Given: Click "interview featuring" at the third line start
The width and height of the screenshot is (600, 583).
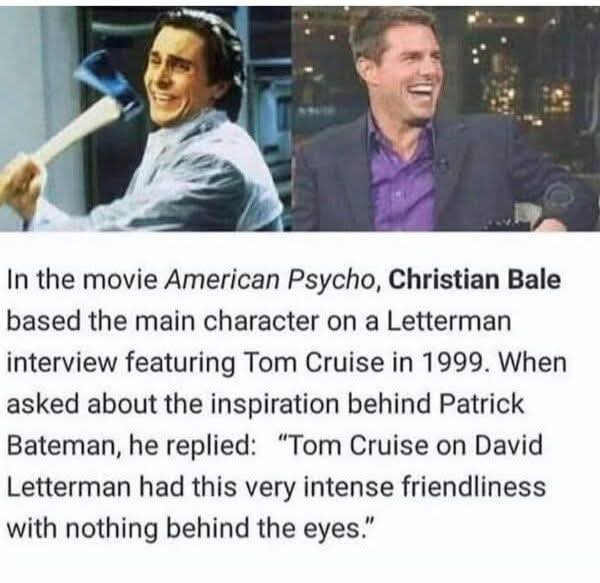Looking at the screenshot, I should point(121,362).
